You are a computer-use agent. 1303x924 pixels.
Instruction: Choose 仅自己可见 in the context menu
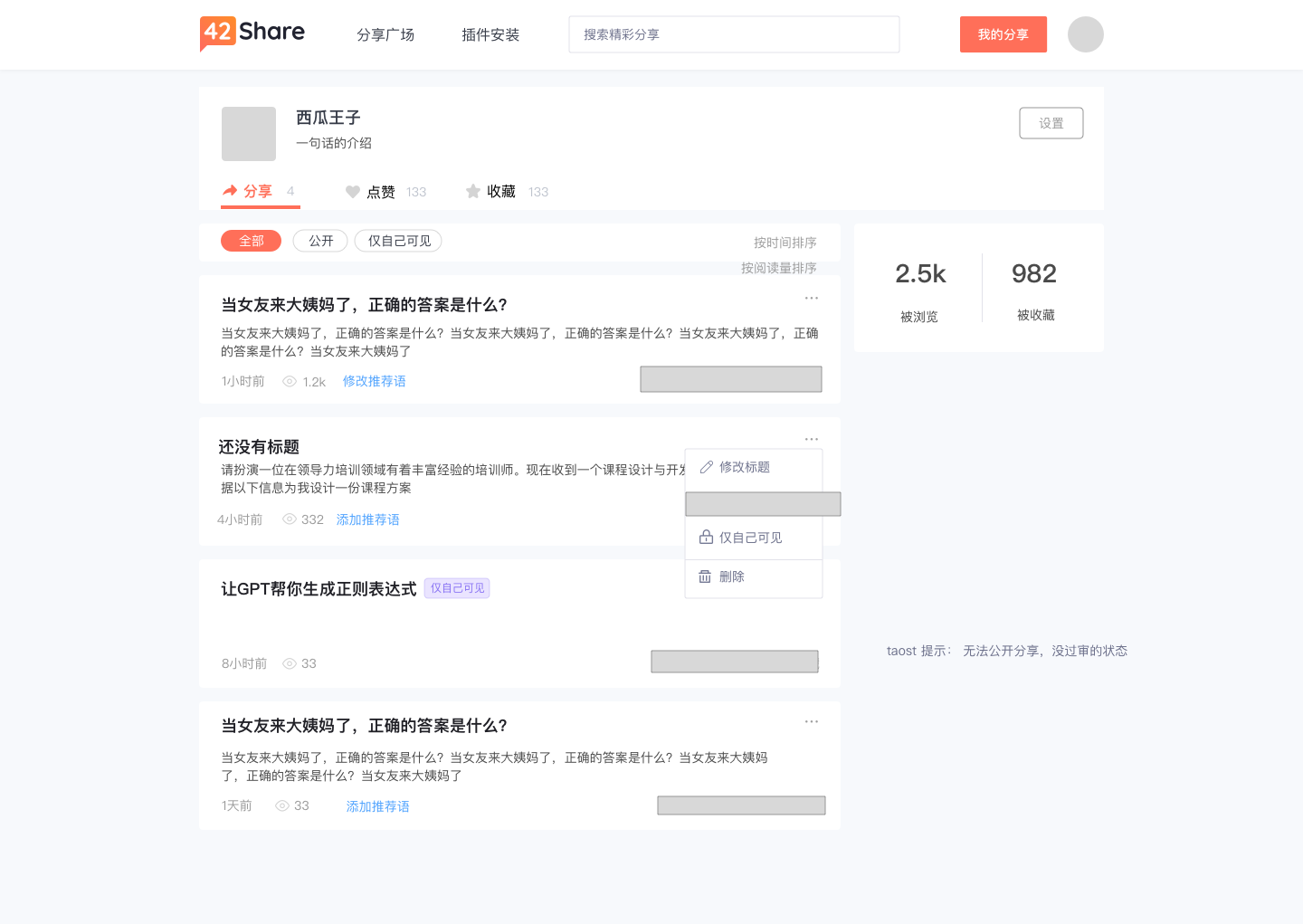[x=754, y=538]
